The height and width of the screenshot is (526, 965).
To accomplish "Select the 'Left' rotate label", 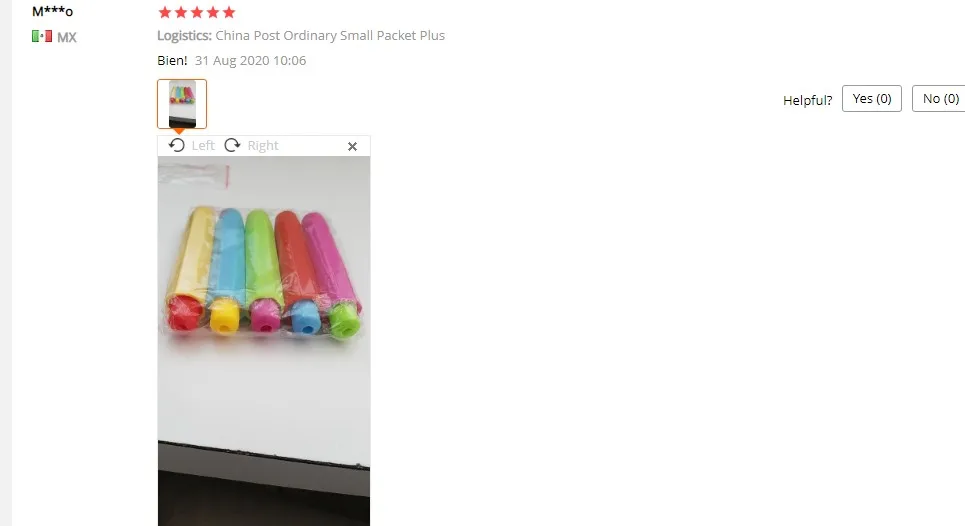I will tap(202, 146).
